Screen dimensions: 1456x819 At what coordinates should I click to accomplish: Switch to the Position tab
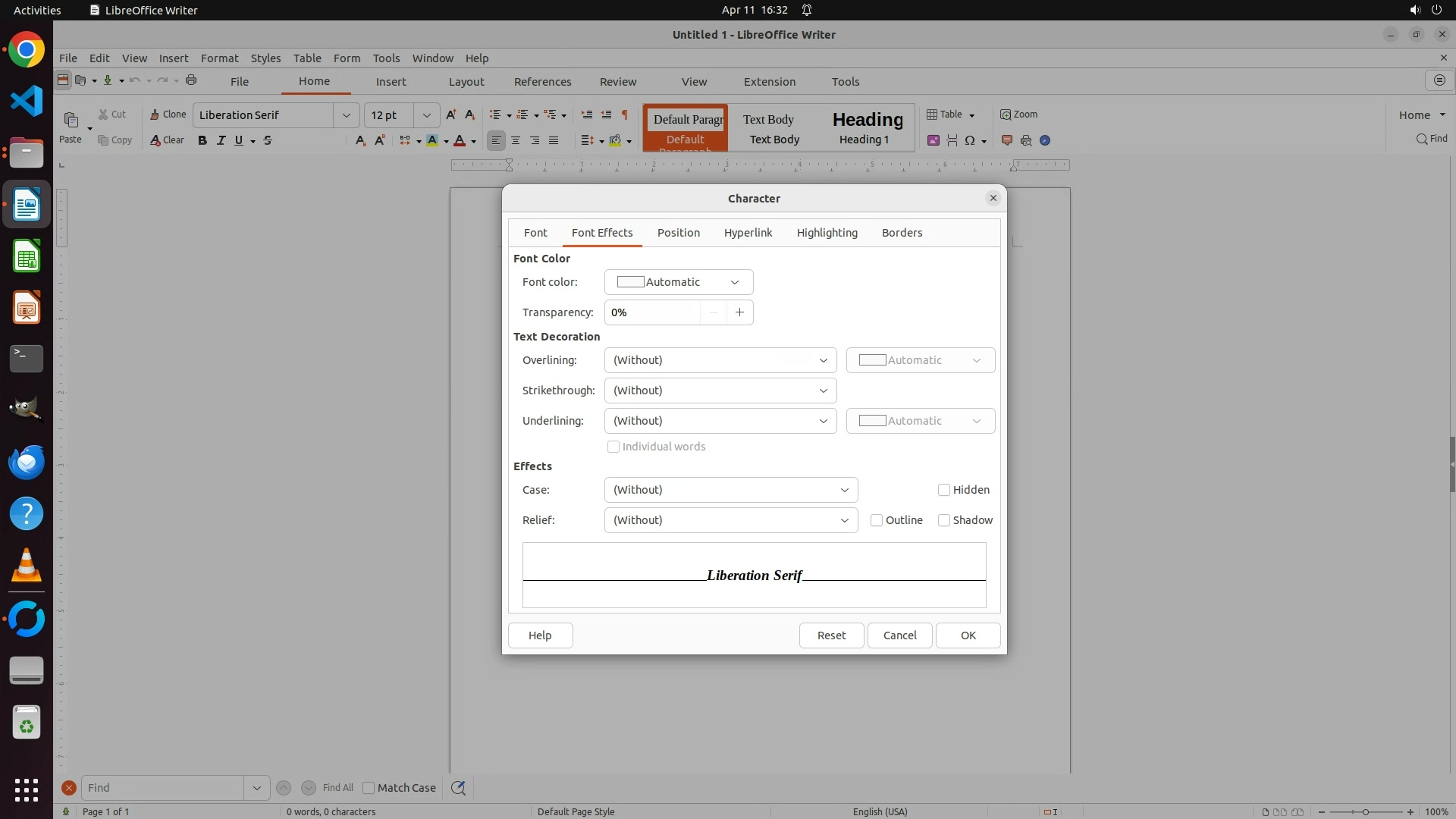click(x=678, y=233)
